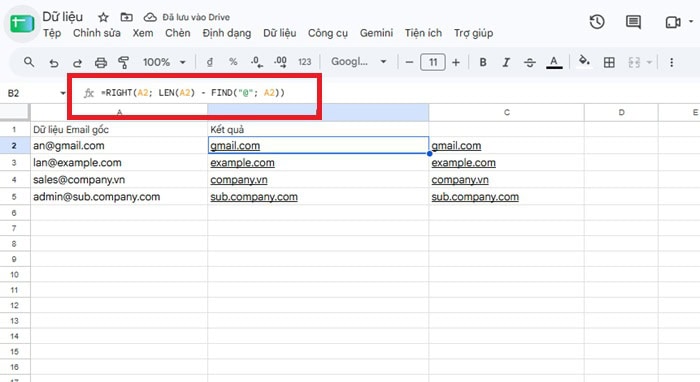700x382 pixels.
Task: Select cell an@gmail.com
Action: pyautogui.click(x=119, y=145)
